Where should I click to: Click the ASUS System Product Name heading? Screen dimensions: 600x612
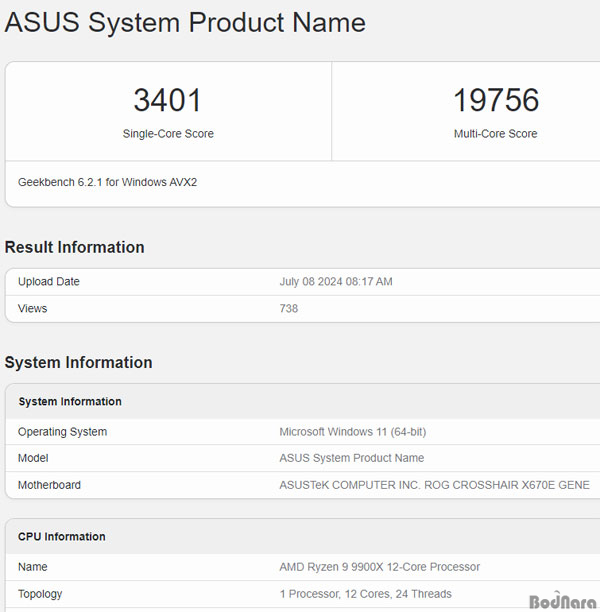[185, 23]
